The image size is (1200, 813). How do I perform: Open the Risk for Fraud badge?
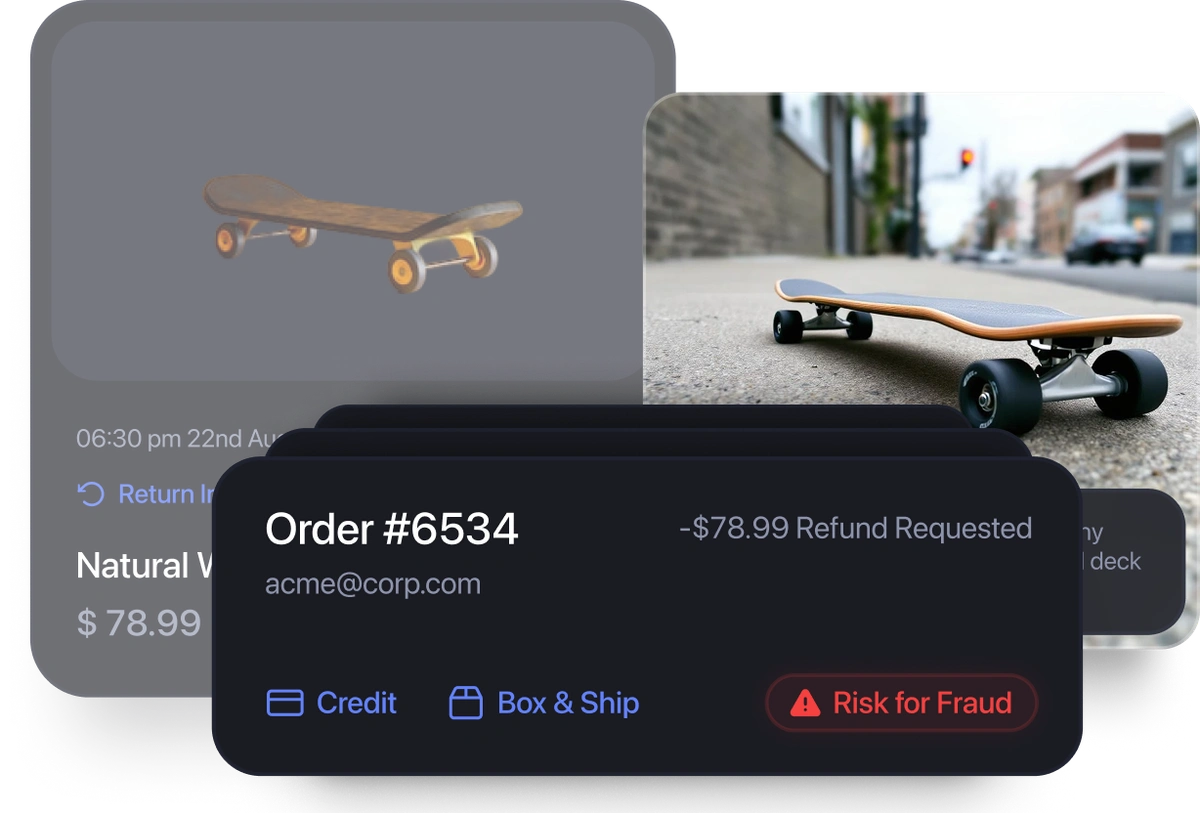901,703
